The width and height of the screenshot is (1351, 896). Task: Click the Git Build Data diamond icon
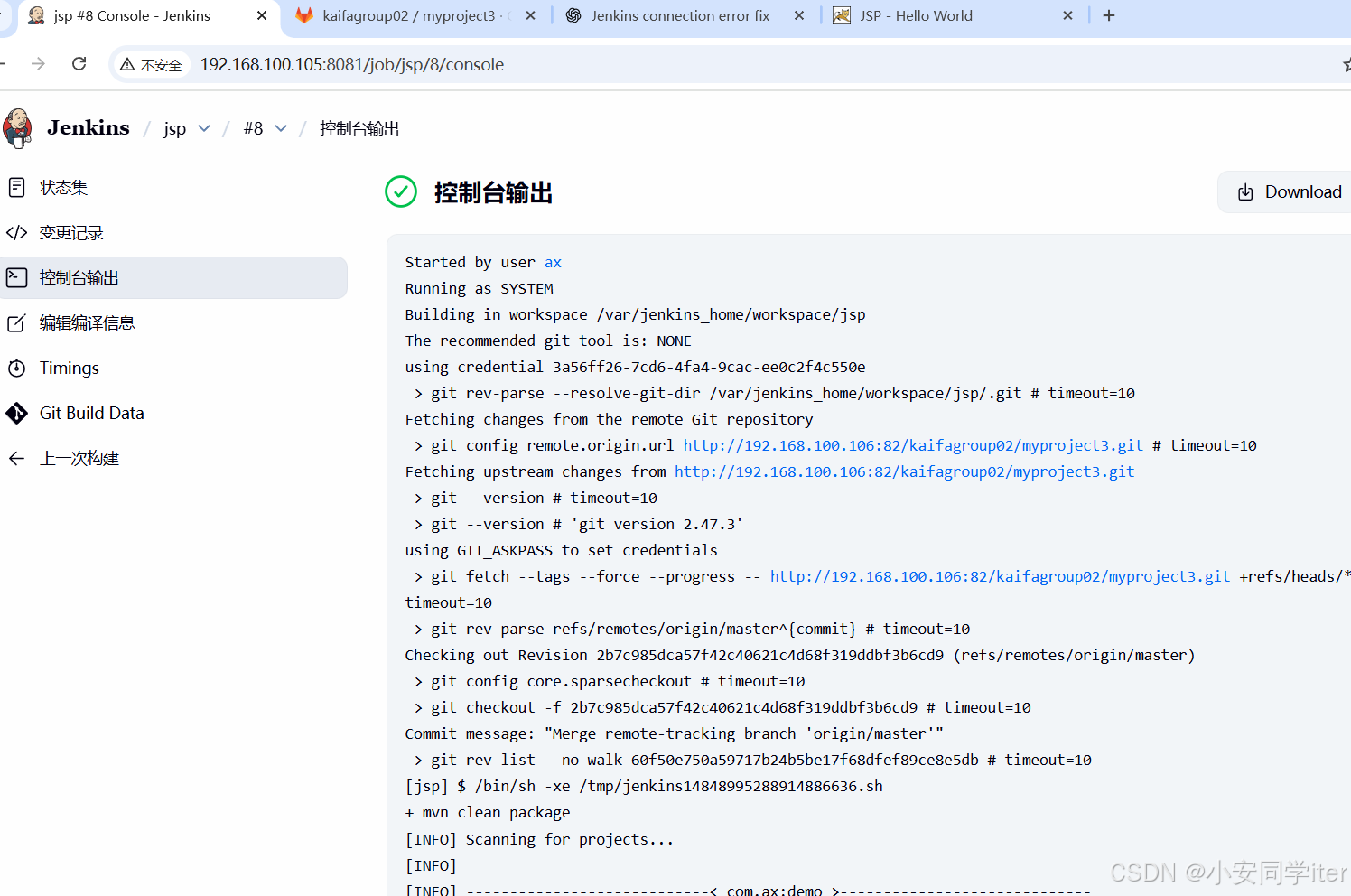tap(16, 414)
